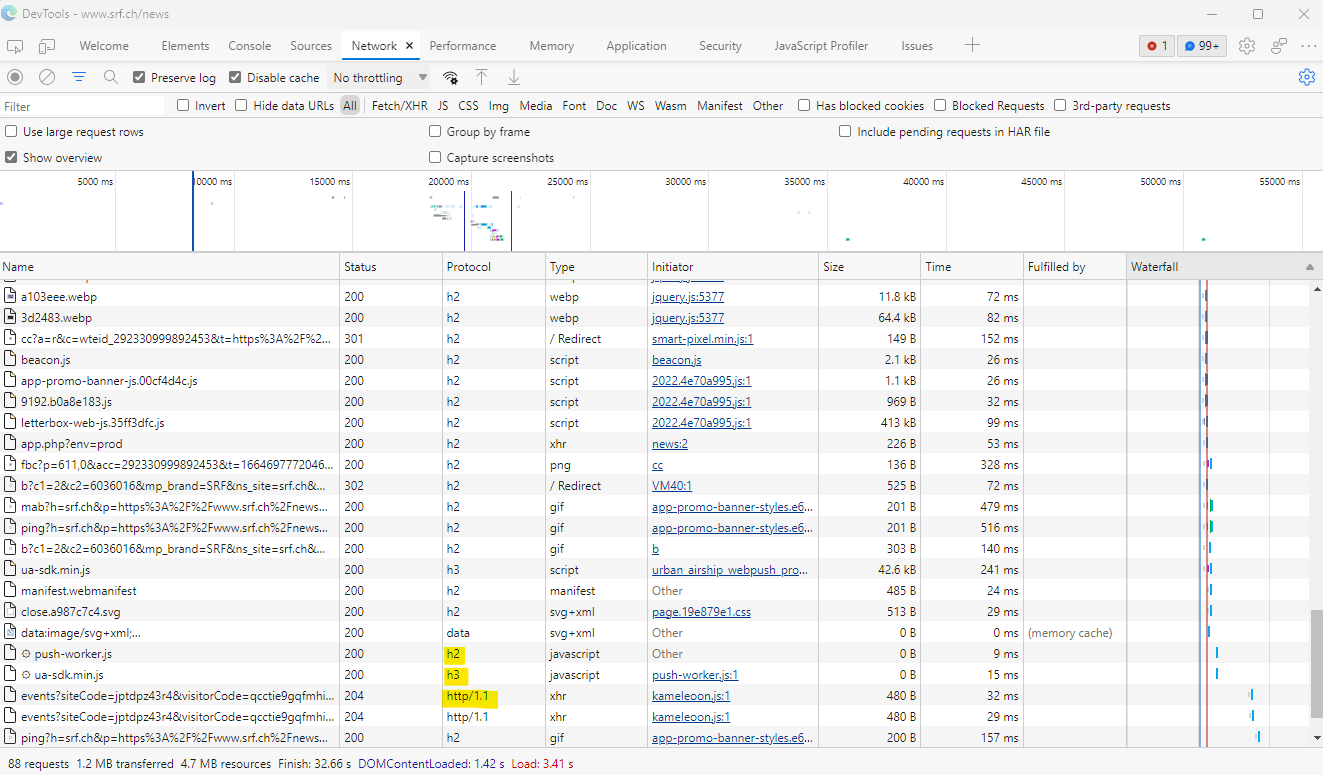Click in the Filter text field
Image resolution: width=1323 pixels, height=775 pixels.
tap(82, 106)
